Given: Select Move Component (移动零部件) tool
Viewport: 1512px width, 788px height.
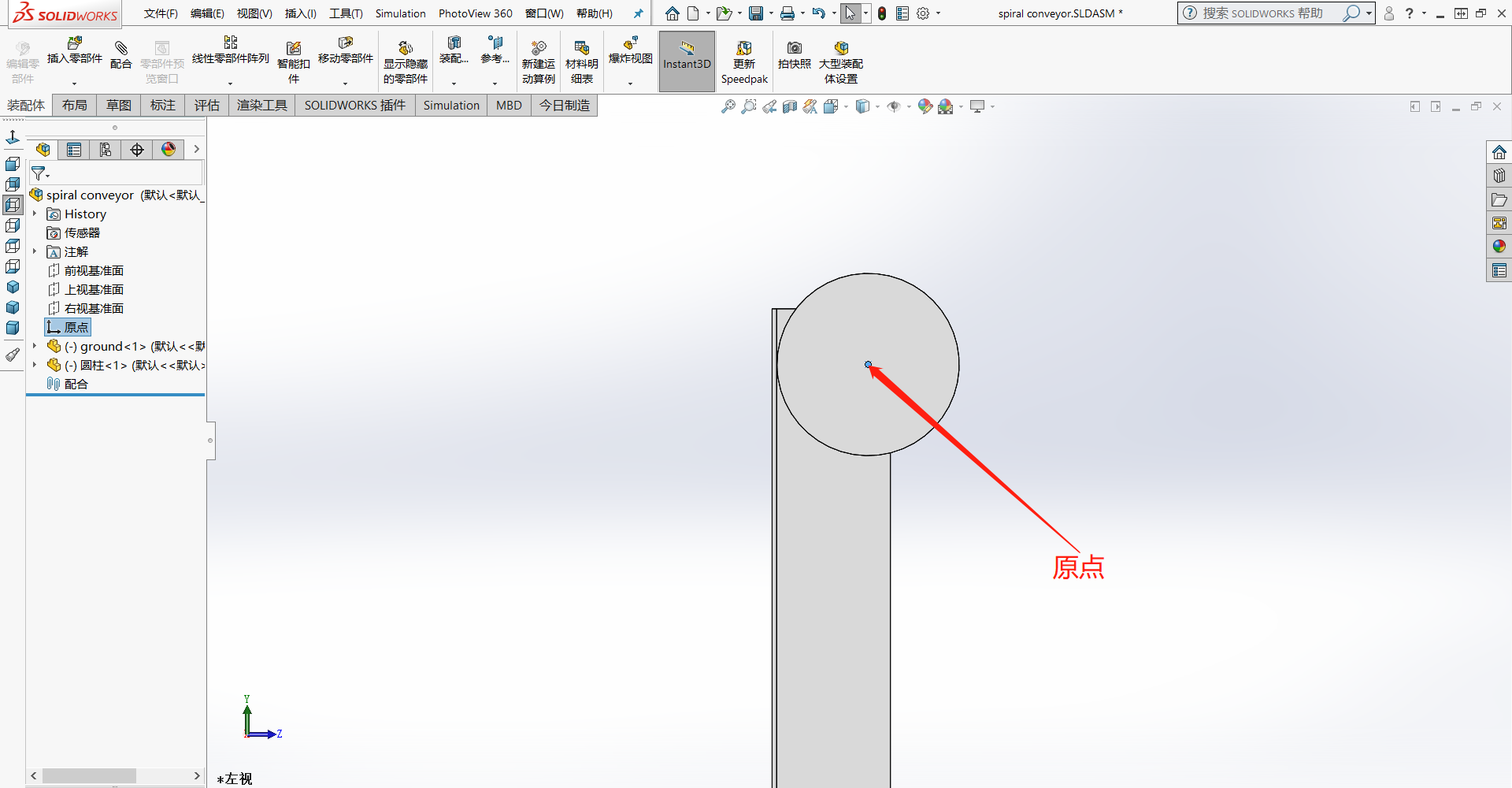Looking at the screenshot, I should pos(346,50).
